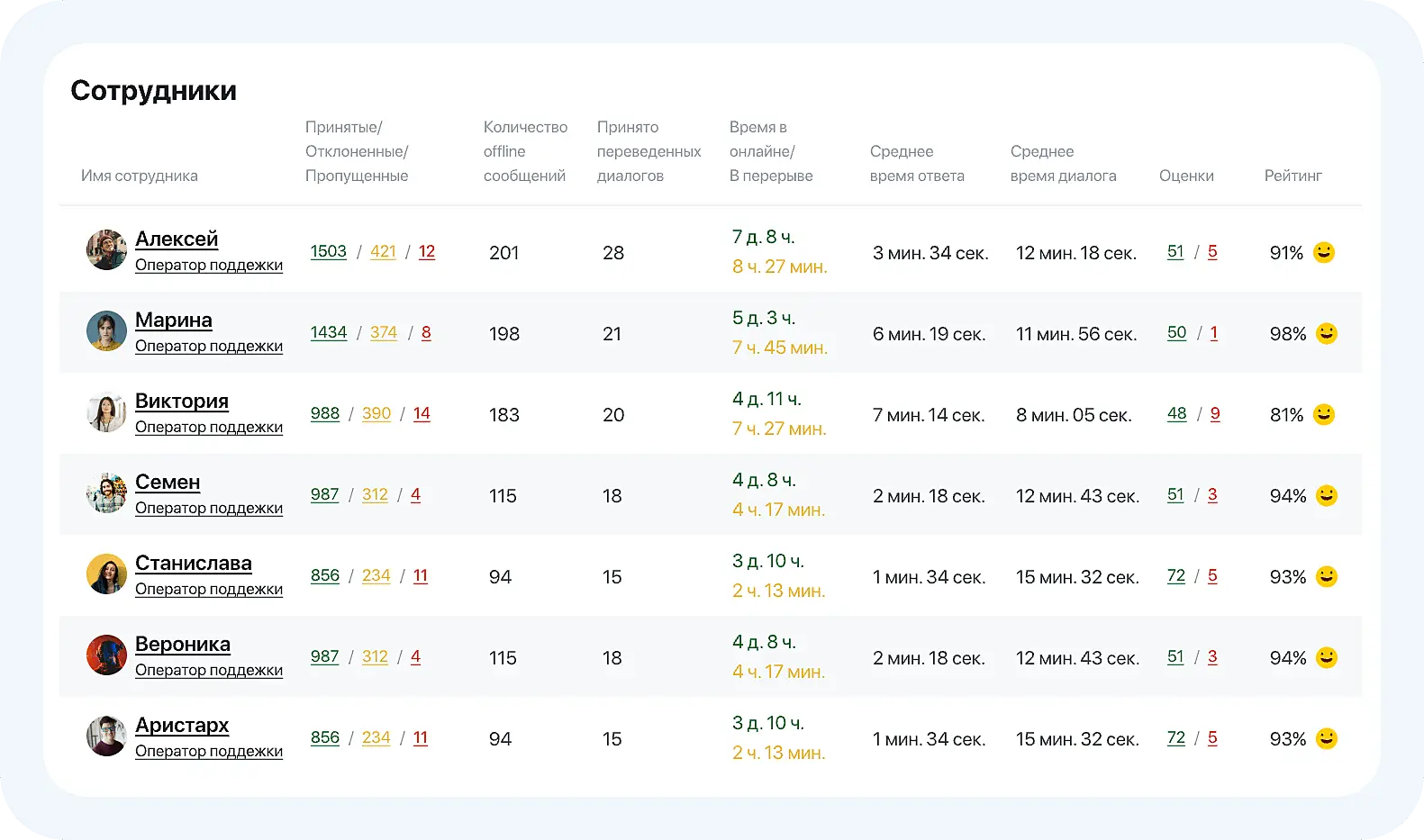This screenshot has width=1424, height=840.
Task: Open Семен's name link
Action: tap(167, 482)
